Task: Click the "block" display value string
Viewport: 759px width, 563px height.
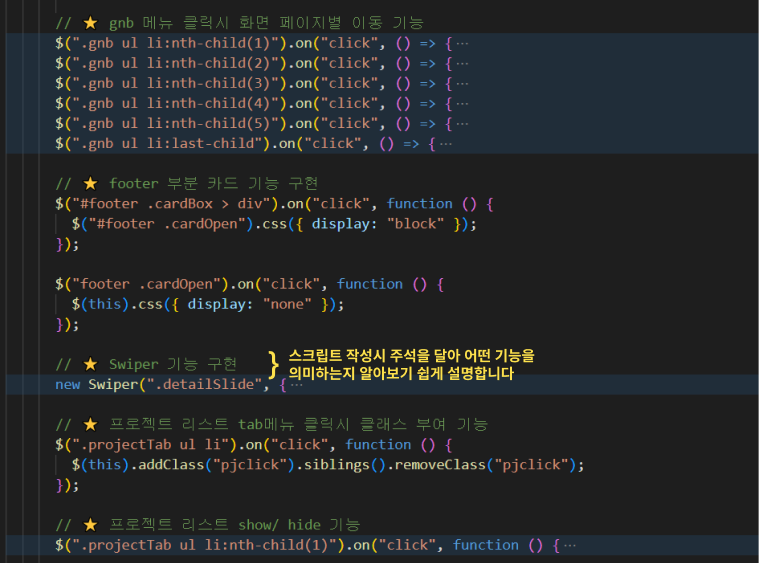Action: point(415,223)
